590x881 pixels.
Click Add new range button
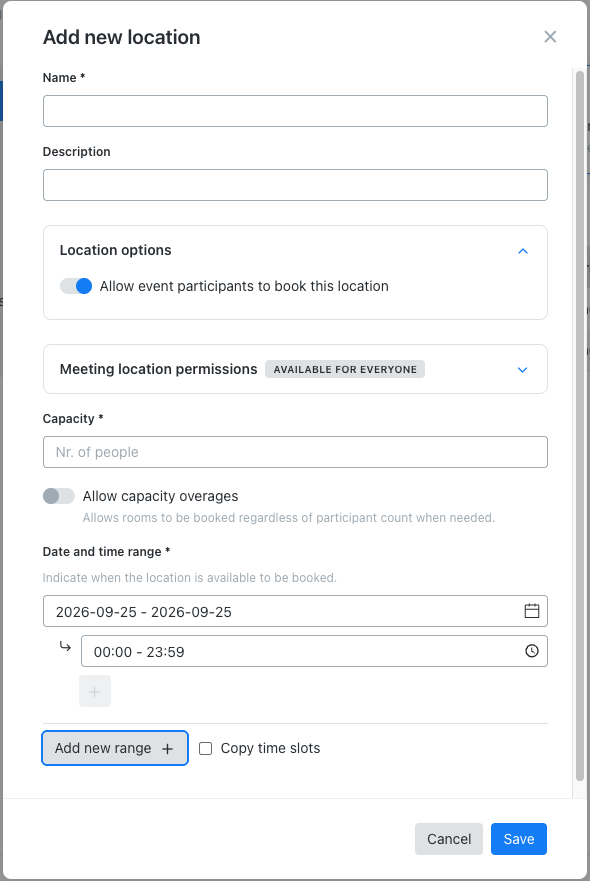pos(115,748)
